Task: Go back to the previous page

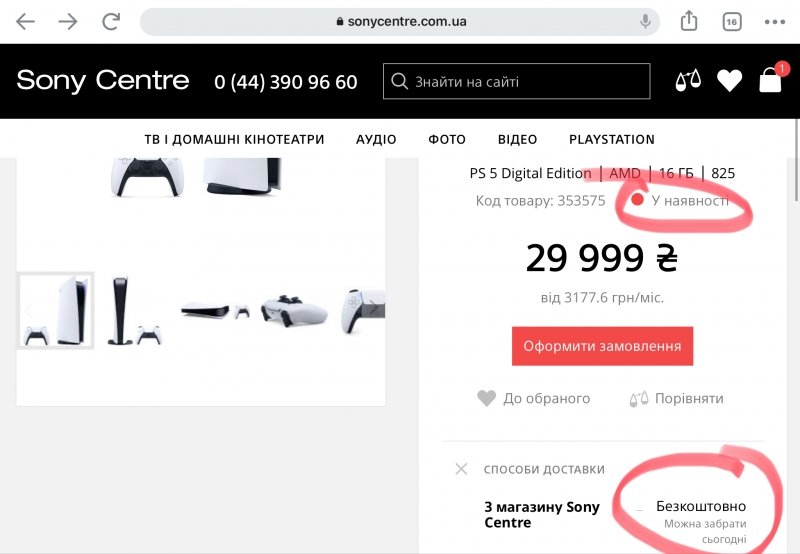Action: 26,21
